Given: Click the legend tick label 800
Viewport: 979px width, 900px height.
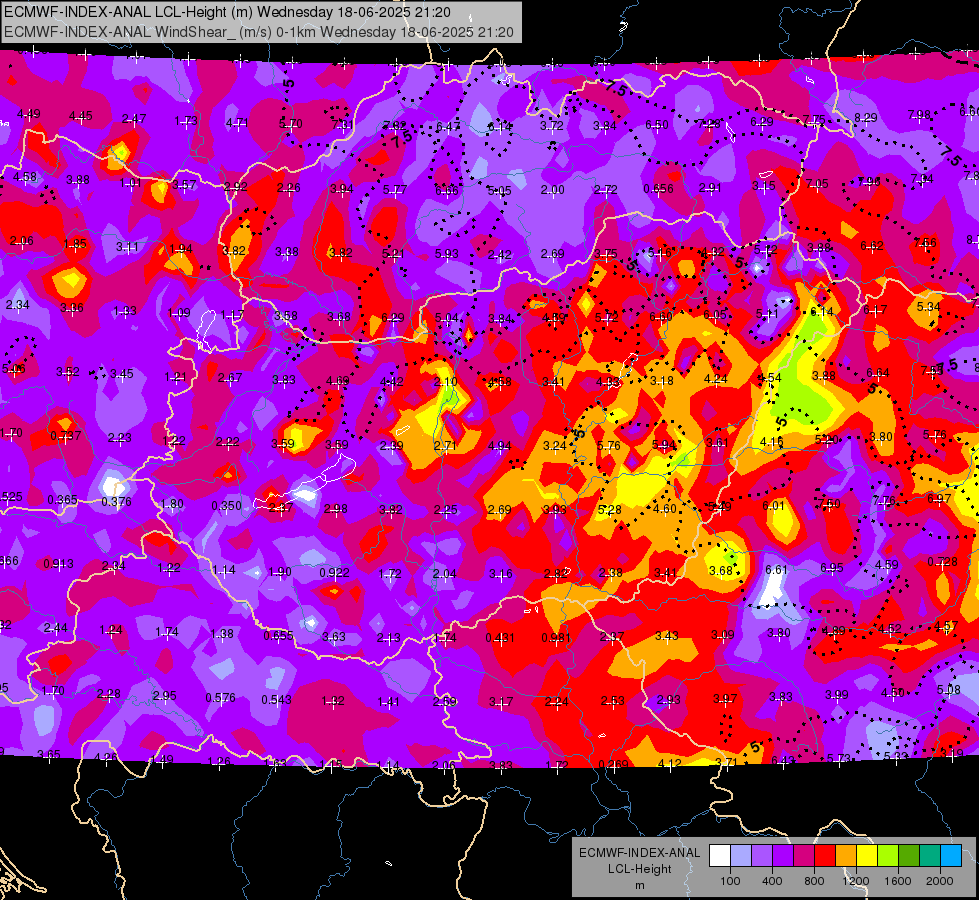Looking at the screenshot, I should tap(814, 881).
